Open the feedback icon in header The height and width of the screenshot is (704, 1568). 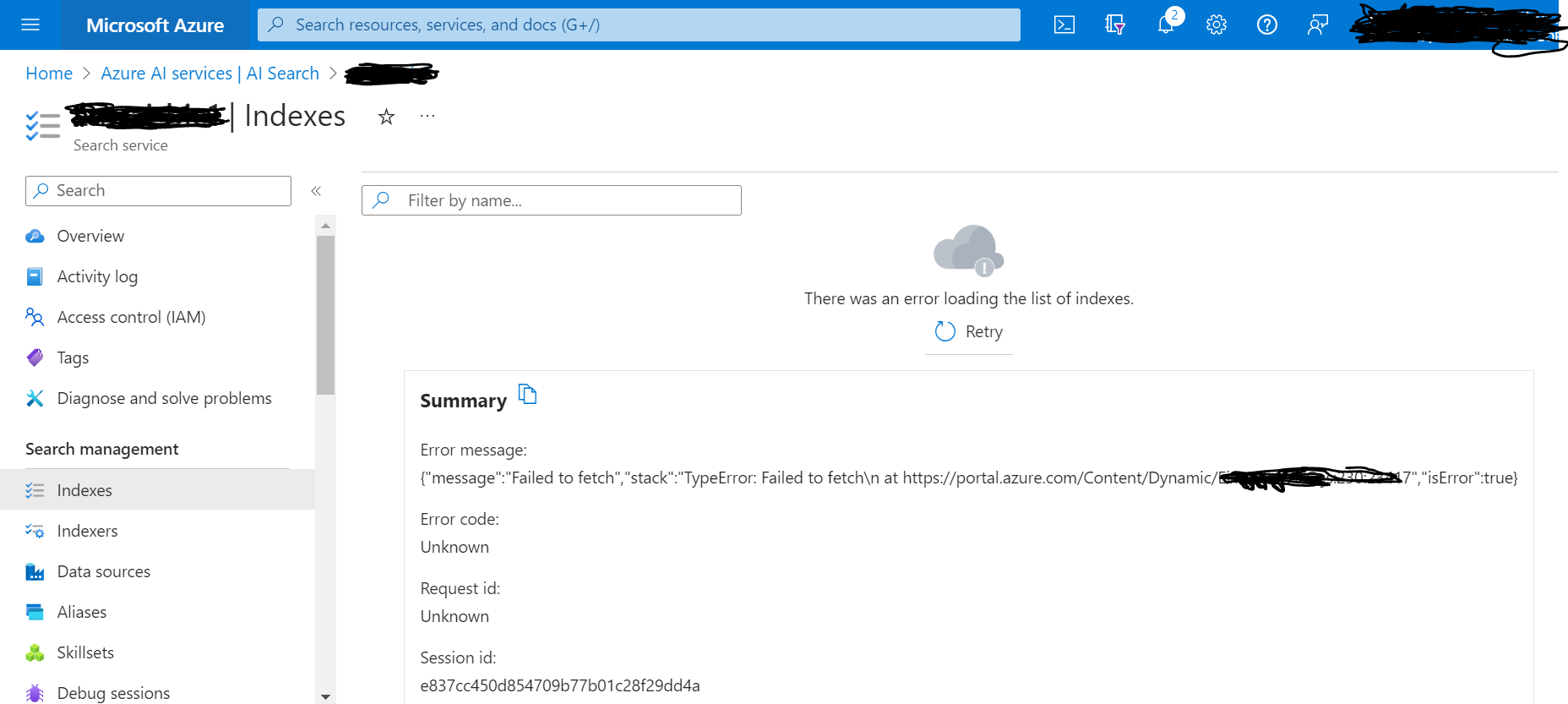[1318, 25]
